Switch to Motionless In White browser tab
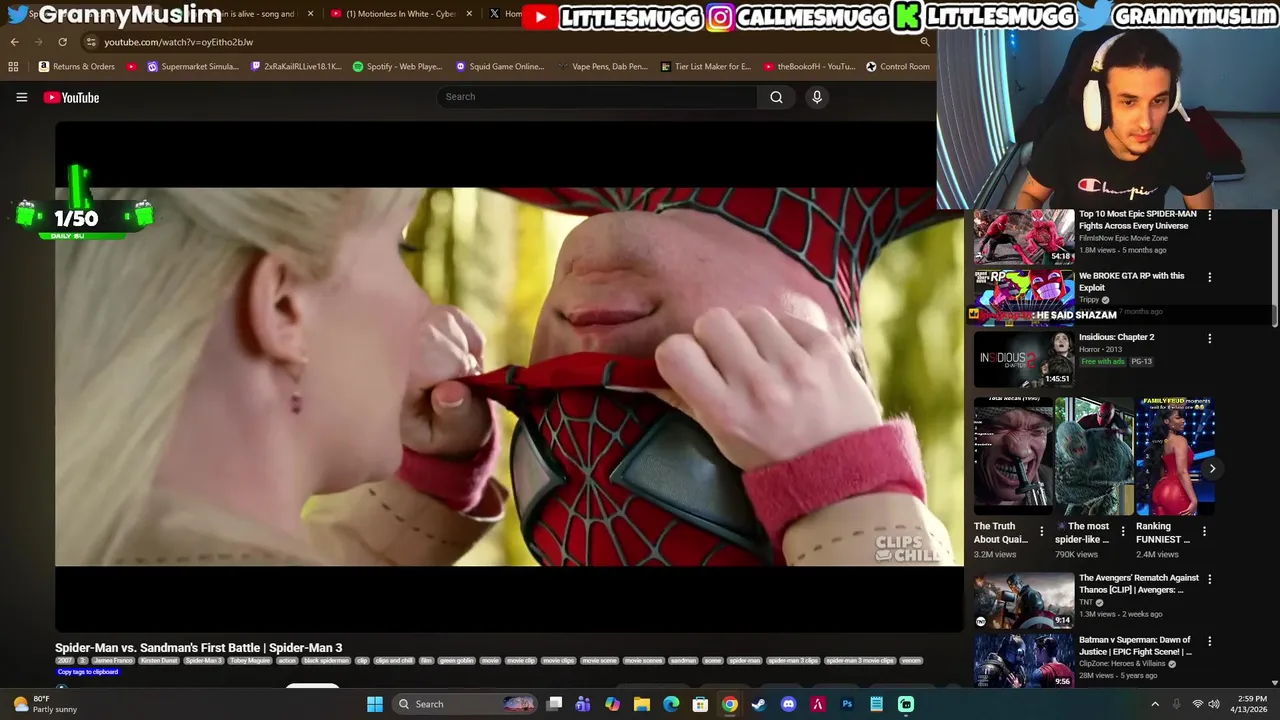The height and width of the screenshot is (720, 1280). [400, 14]
